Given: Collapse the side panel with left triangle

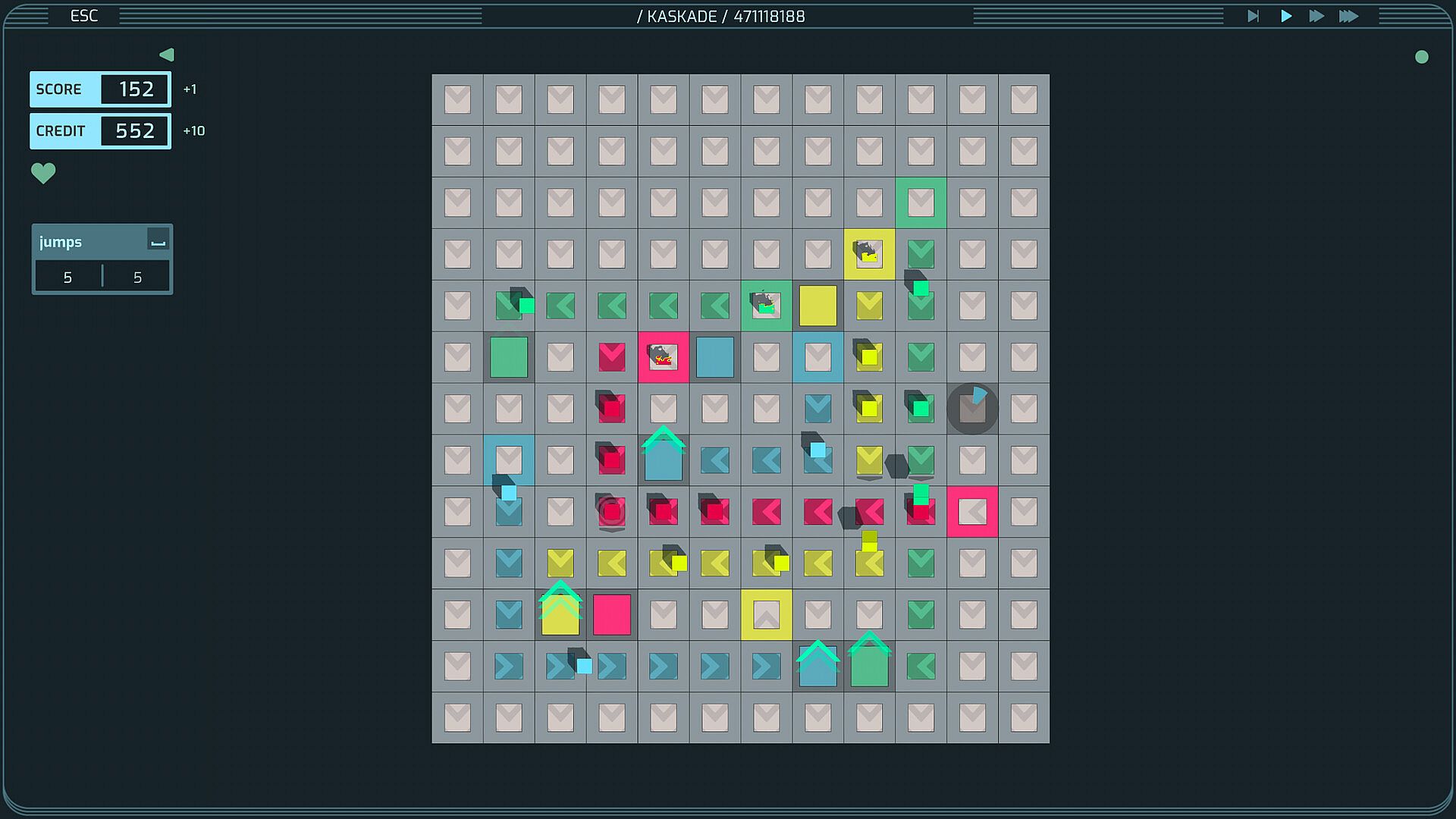Looking at the screenshot, I should [x=167, y=55].
